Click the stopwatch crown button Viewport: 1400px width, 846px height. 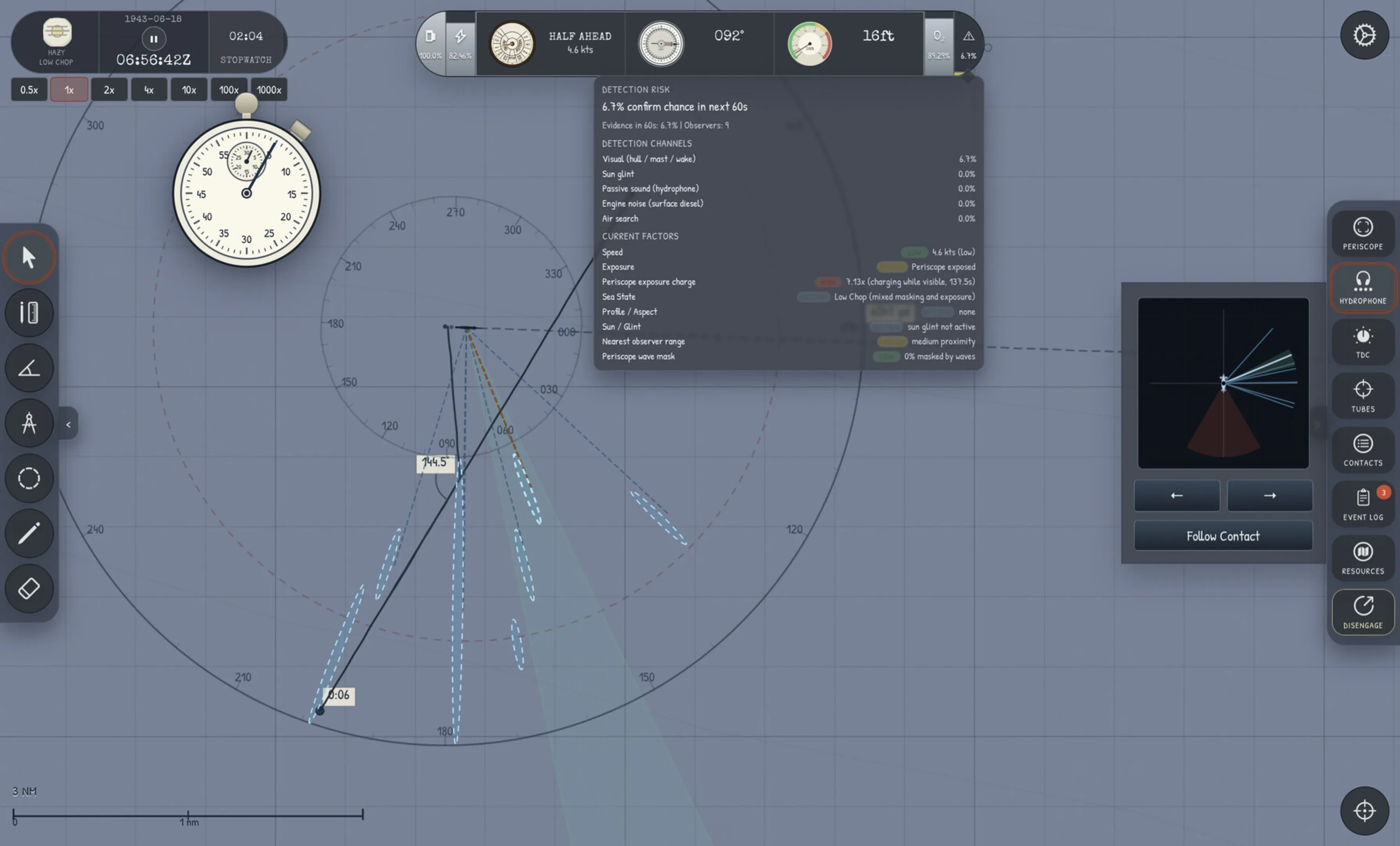click(246, 104)
